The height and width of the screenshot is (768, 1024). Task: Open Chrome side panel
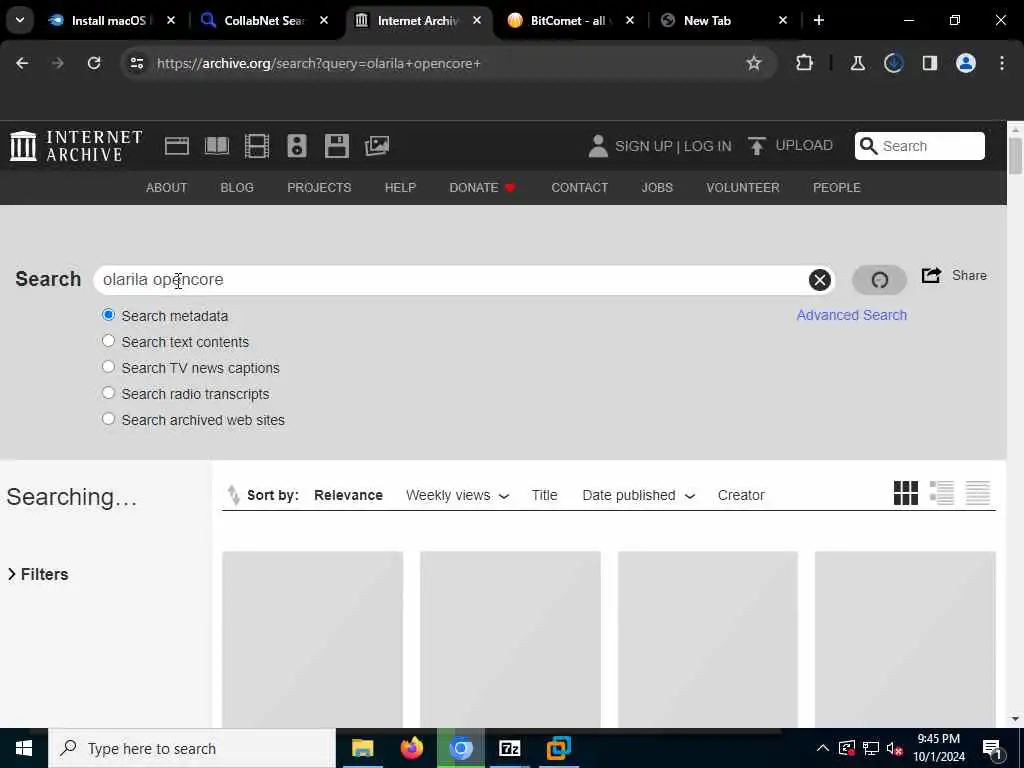[929, 63]
